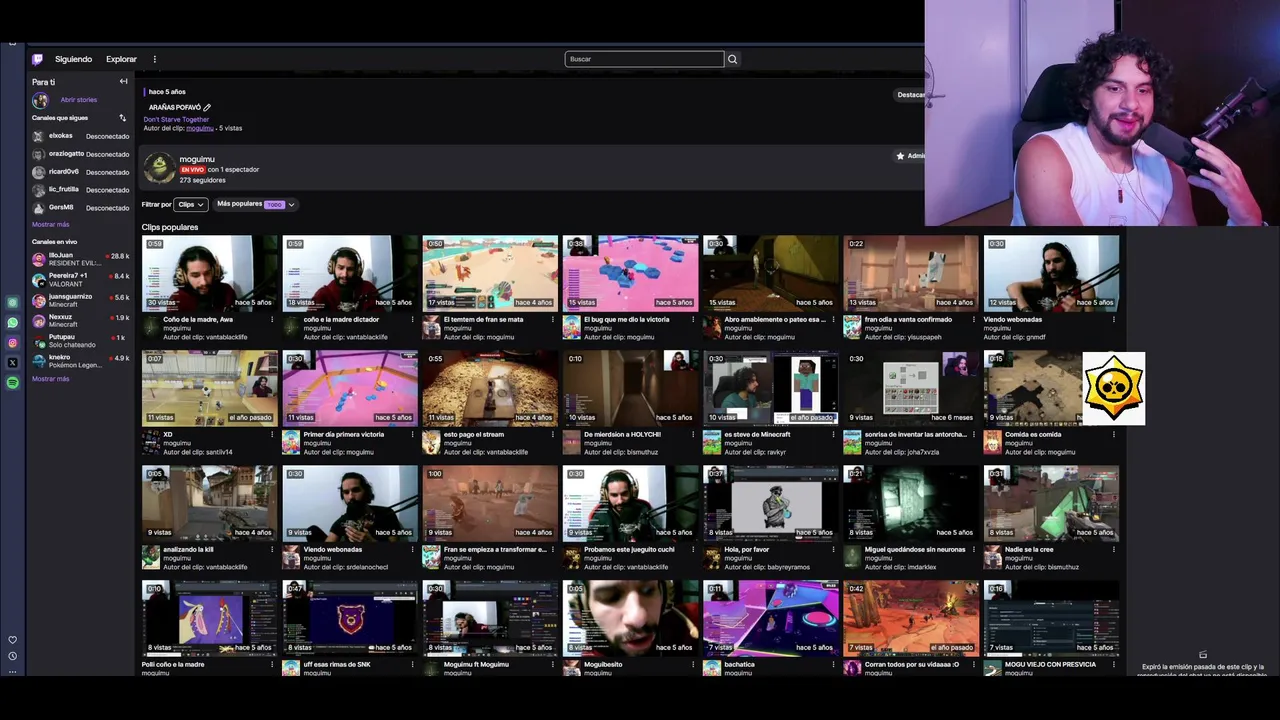
Task: Open followed channel oraziogatto
Action: (80, 154)
